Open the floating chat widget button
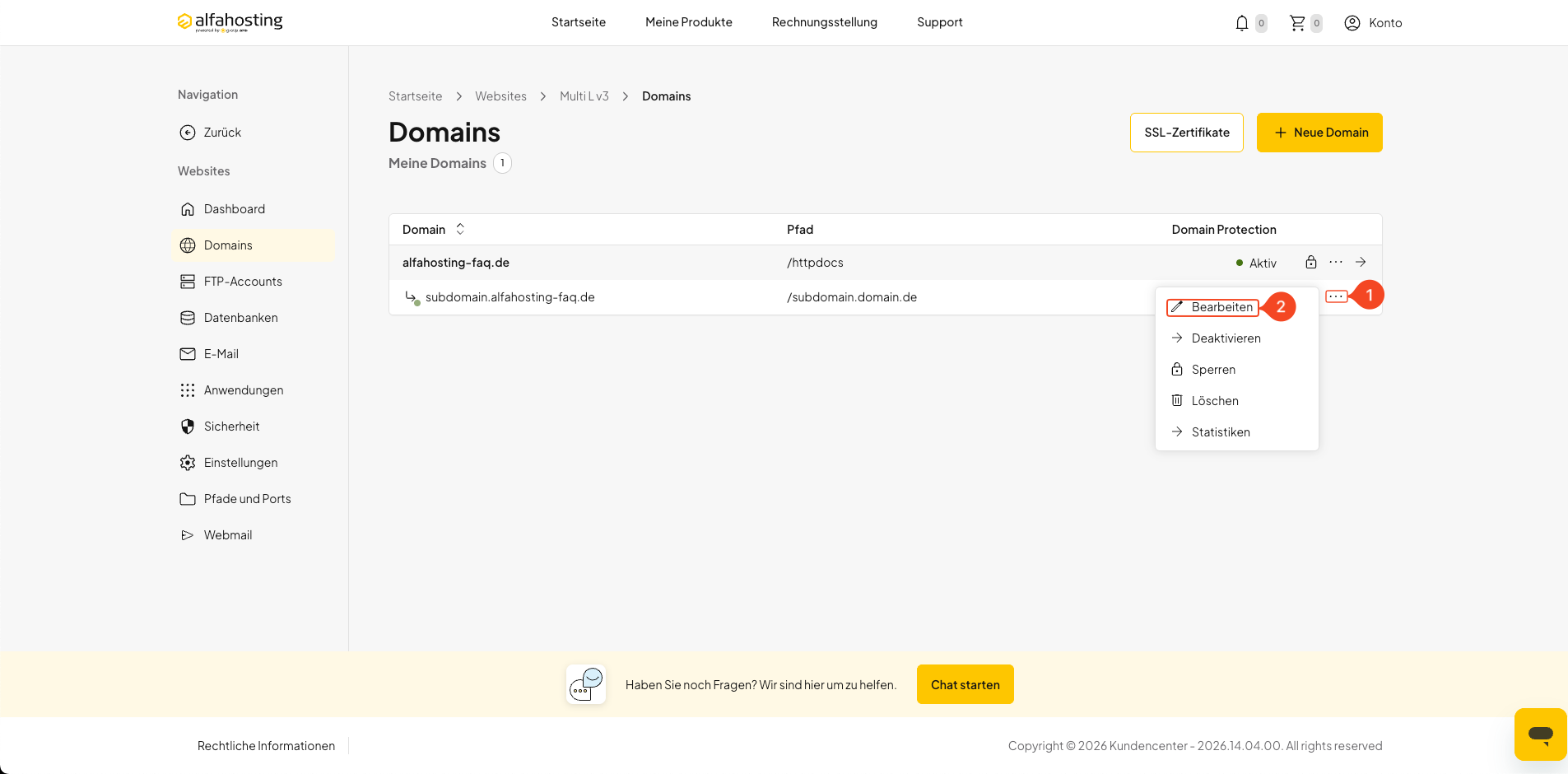The image size is (1568, 774). click(x=1540, y=734)
